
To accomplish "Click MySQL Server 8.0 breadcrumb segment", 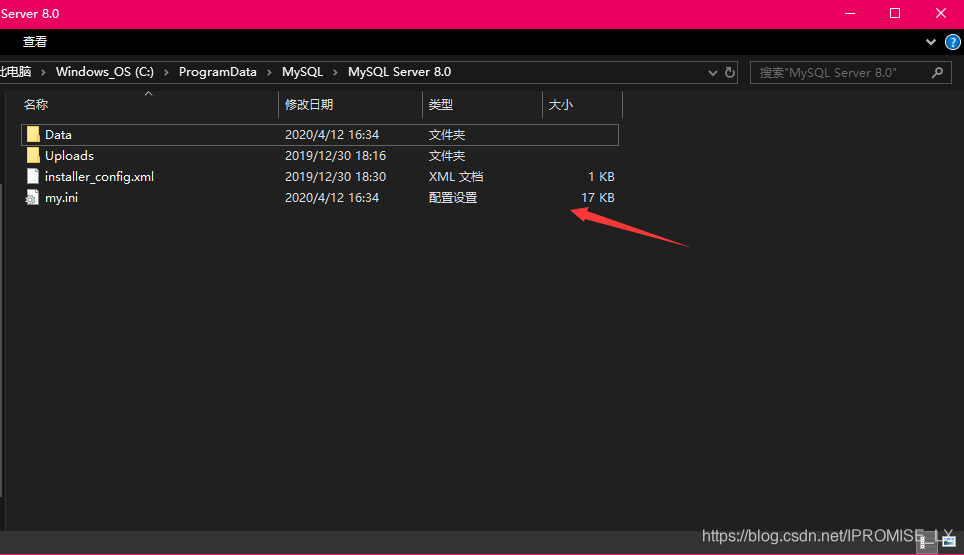I will (400, 72).
